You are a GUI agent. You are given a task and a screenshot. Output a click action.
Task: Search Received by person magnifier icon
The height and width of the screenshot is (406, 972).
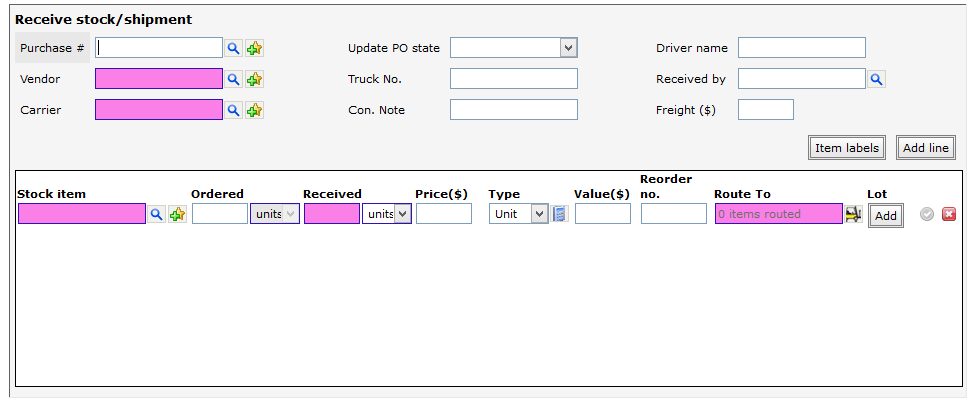(x=877, y=79)
